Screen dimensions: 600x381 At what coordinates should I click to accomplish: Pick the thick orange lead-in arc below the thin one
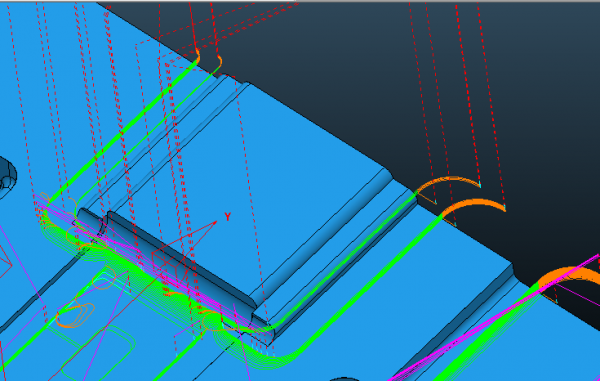click(x=474, y=207)
